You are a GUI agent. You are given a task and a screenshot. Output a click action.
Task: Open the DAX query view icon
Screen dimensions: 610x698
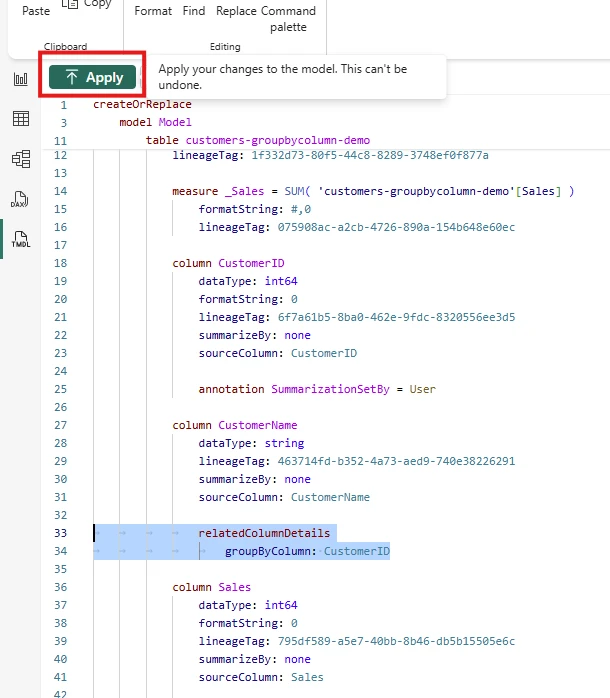coord(20,199)
